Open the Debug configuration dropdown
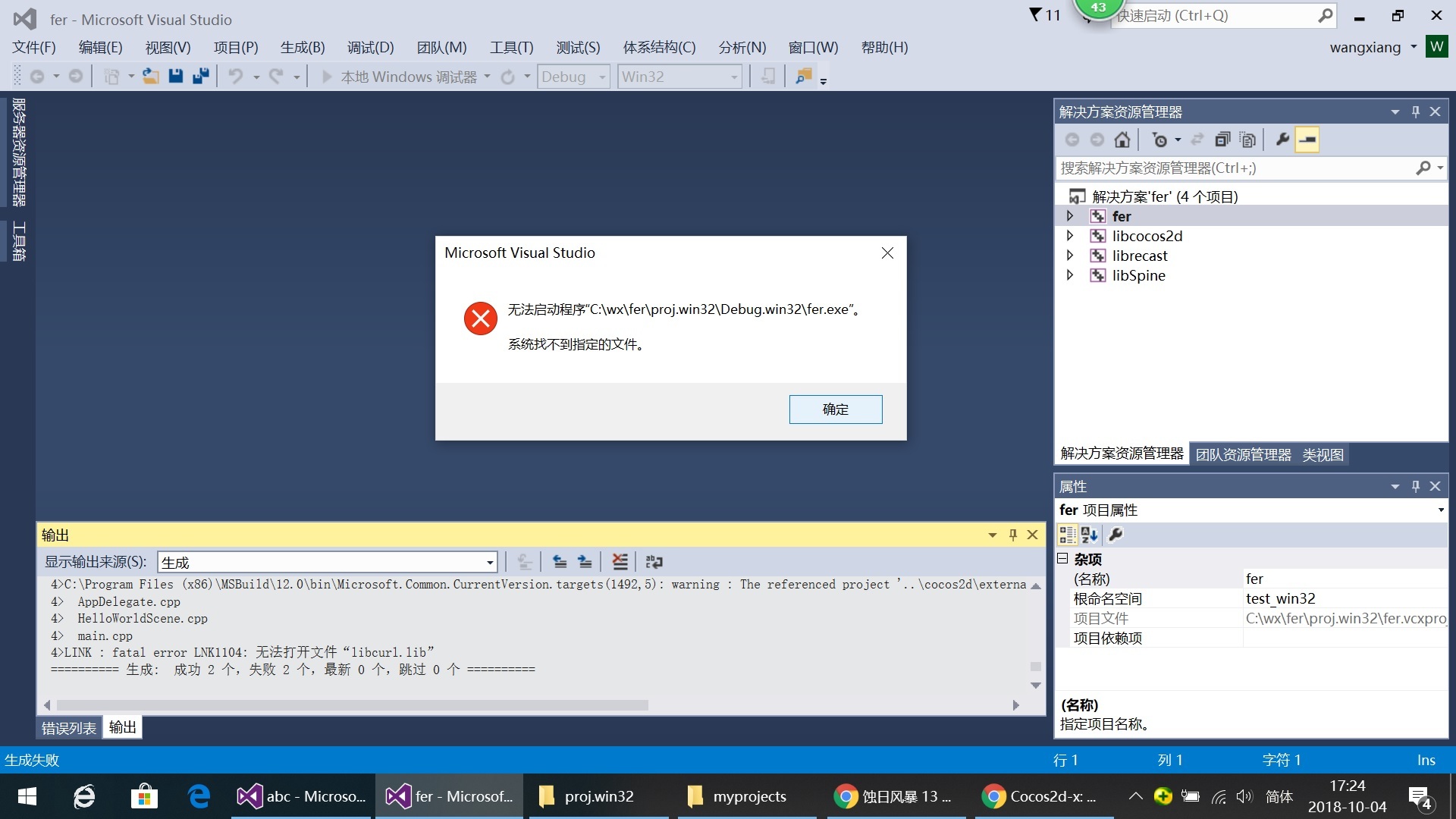The height and width of the screenshot is (819, 1456). [602, 77]
